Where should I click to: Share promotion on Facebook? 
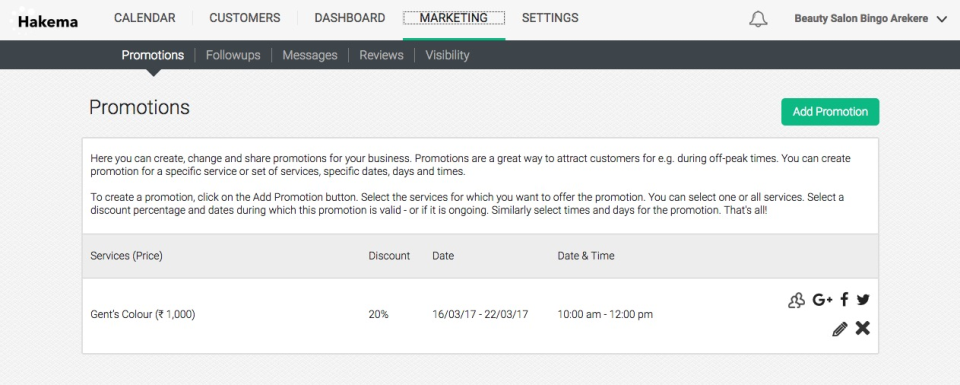(844, 300)
